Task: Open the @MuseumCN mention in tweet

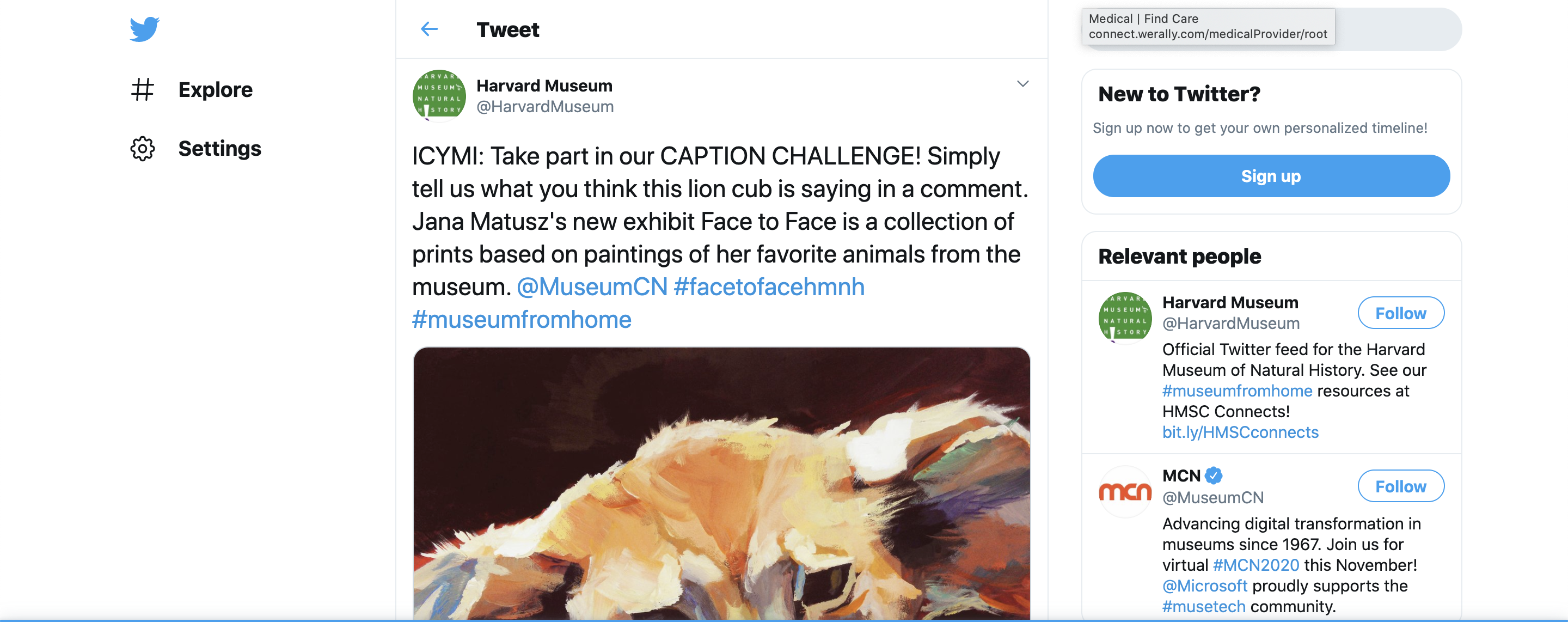Action: click(x=592, y=287)
